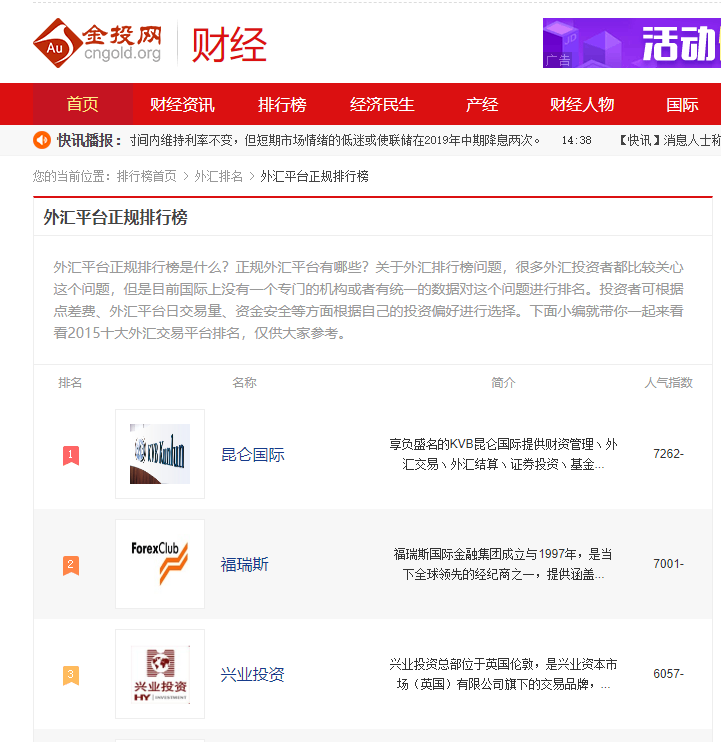Click the 【快讯】消息人士 ticker item
Image resolution: width=721 pixels, height=742 pixels.
tap(670, 141)
